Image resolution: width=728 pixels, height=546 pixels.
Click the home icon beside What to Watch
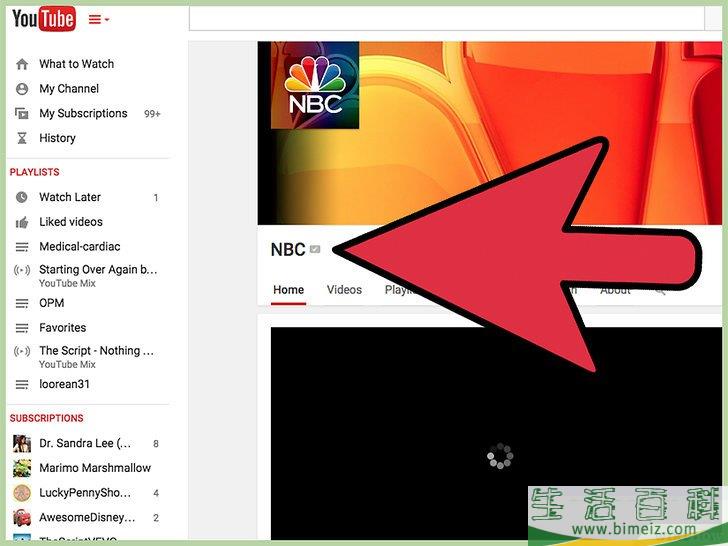click(22, 64)
